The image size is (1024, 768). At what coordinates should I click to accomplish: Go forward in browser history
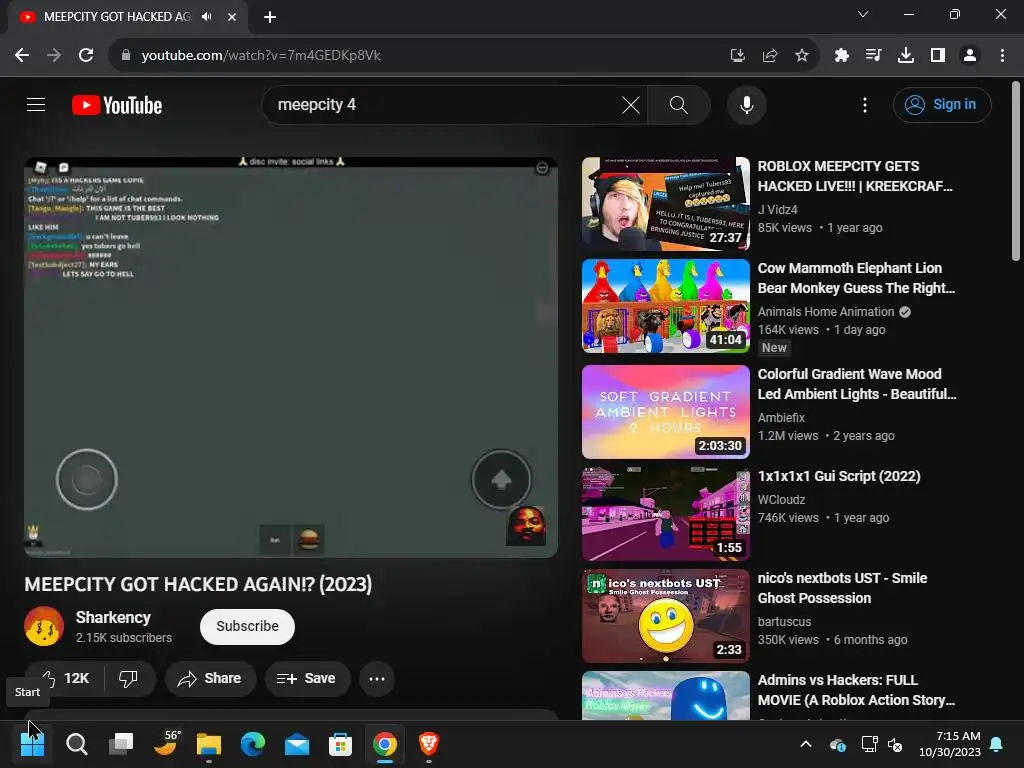(54, 56)
